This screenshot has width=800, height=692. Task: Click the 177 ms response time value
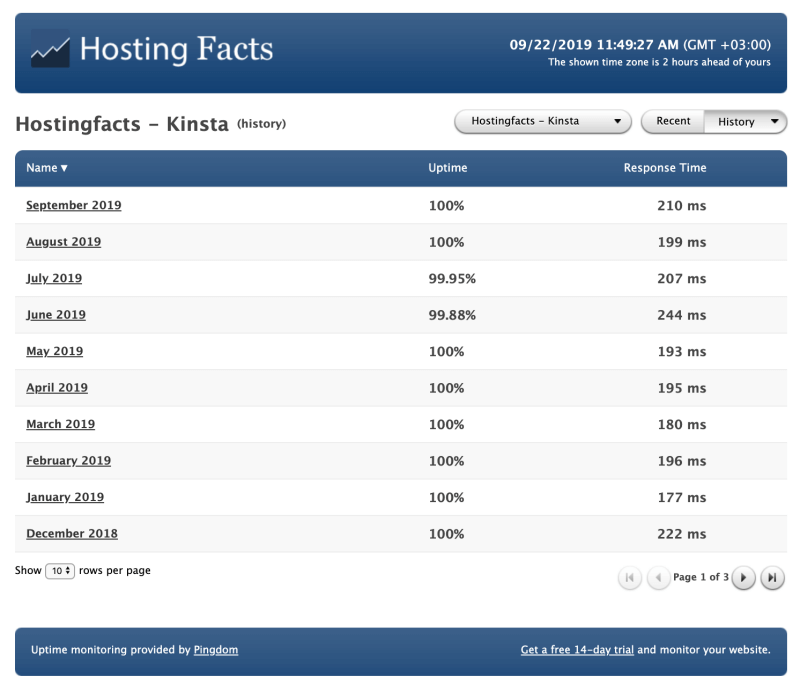(x=682, y=498)
